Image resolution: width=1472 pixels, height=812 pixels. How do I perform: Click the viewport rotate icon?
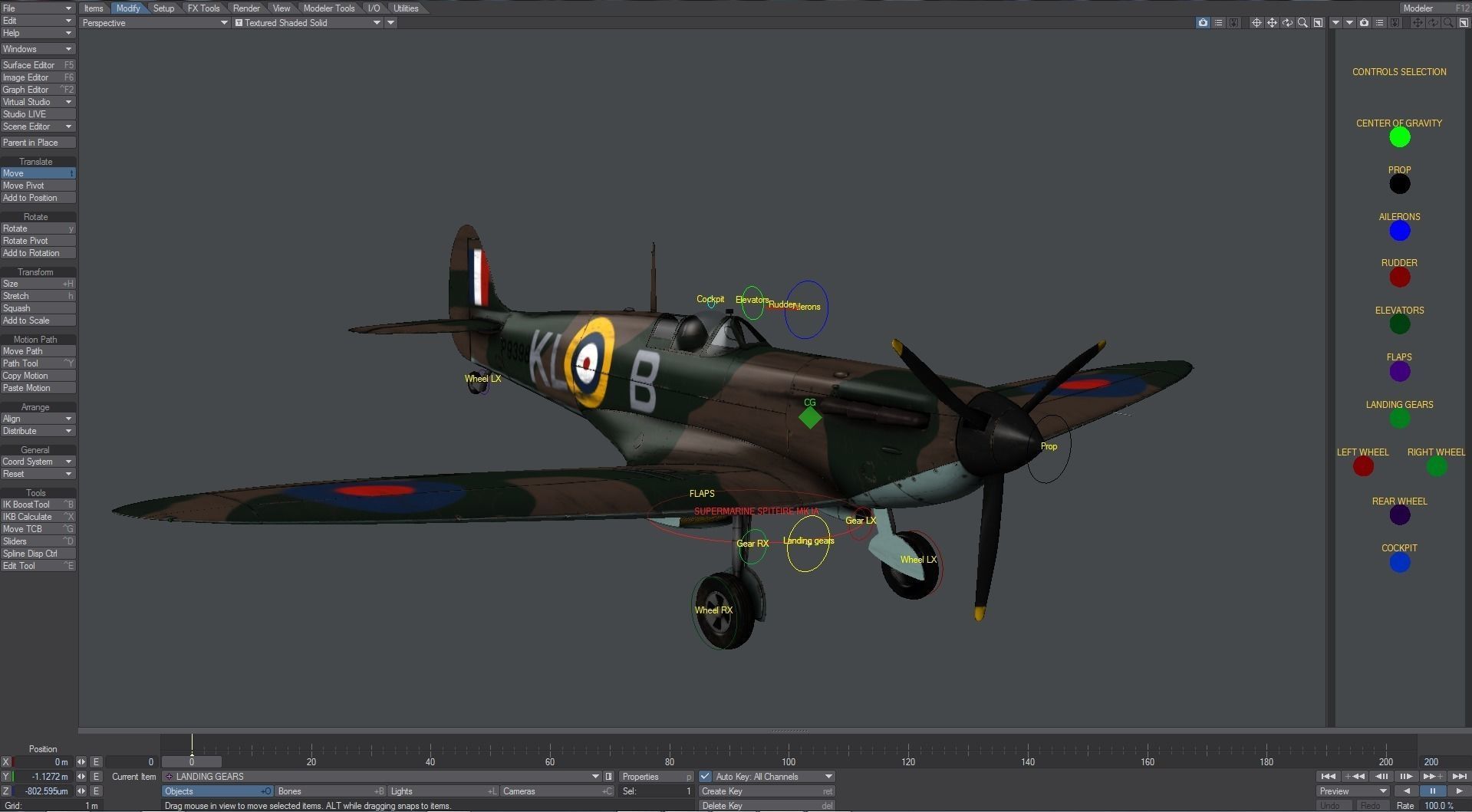[x=1287, y=23]
